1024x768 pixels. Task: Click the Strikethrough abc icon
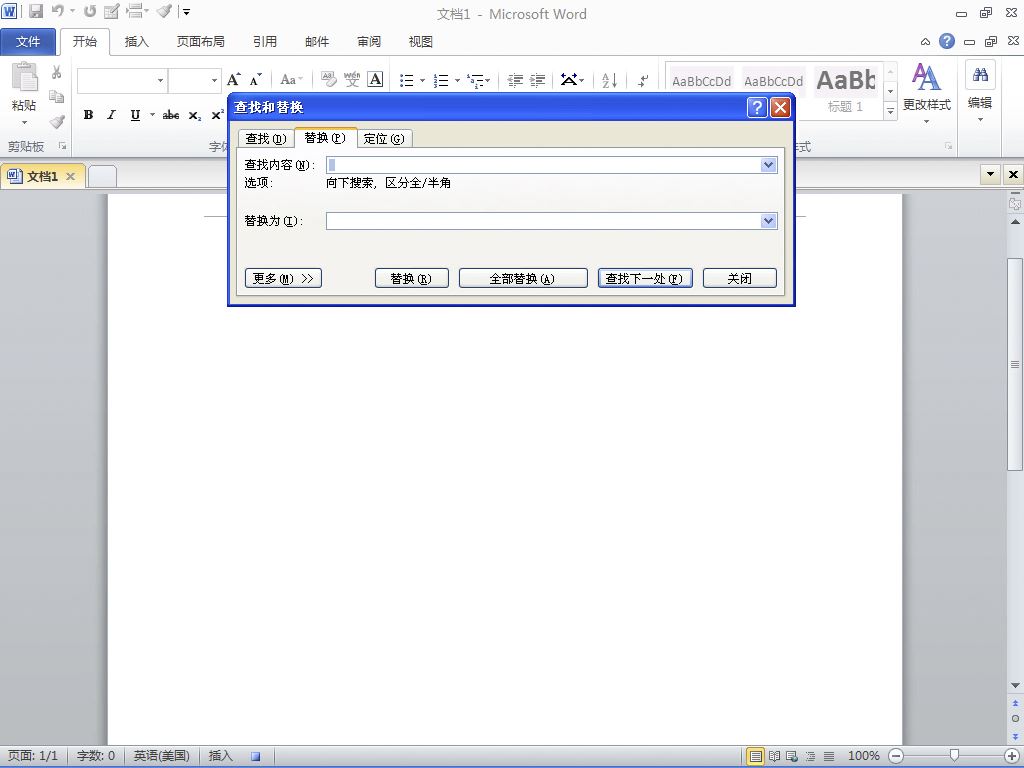tap(170, 115)
